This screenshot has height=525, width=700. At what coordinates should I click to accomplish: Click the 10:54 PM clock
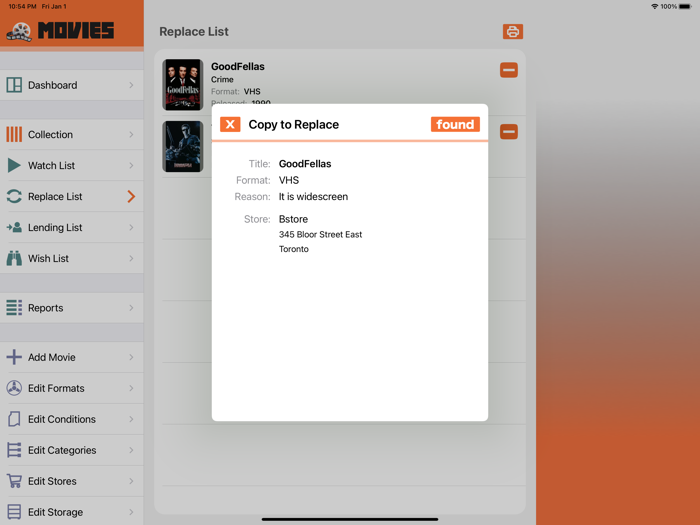click(x=22, y=6)
